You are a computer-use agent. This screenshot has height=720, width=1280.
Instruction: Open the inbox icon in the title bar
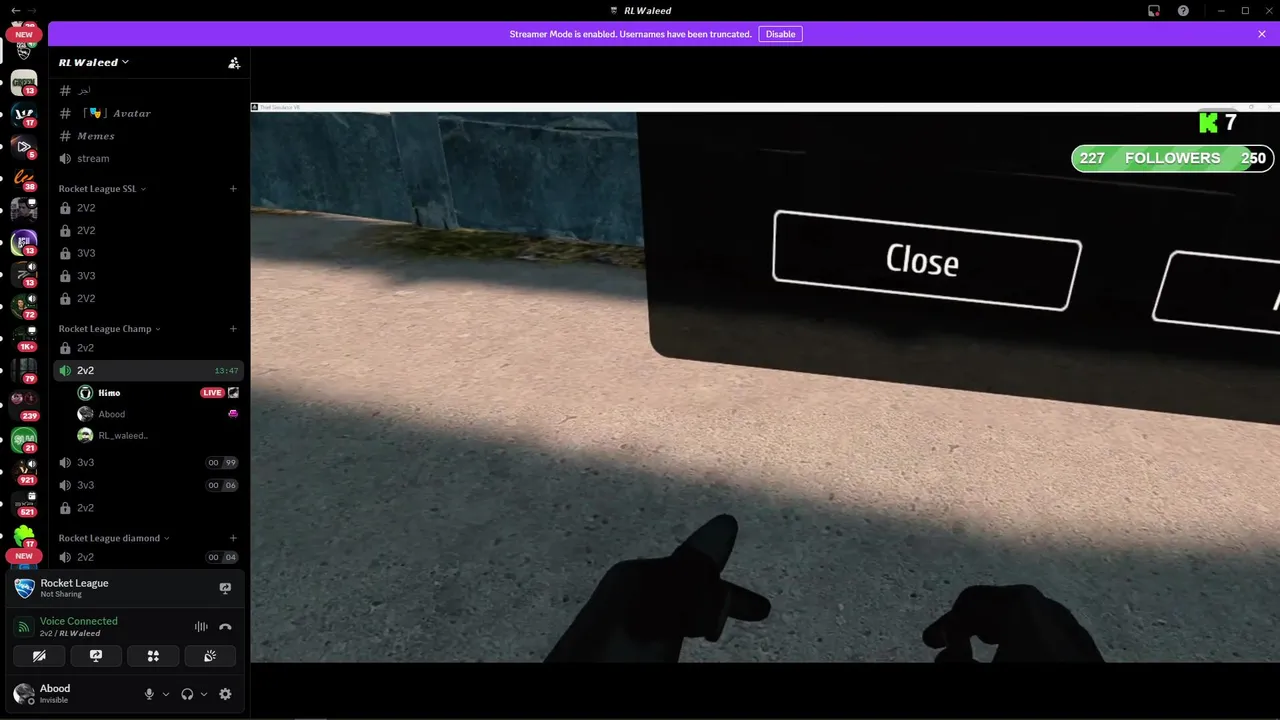[1154, 10]
